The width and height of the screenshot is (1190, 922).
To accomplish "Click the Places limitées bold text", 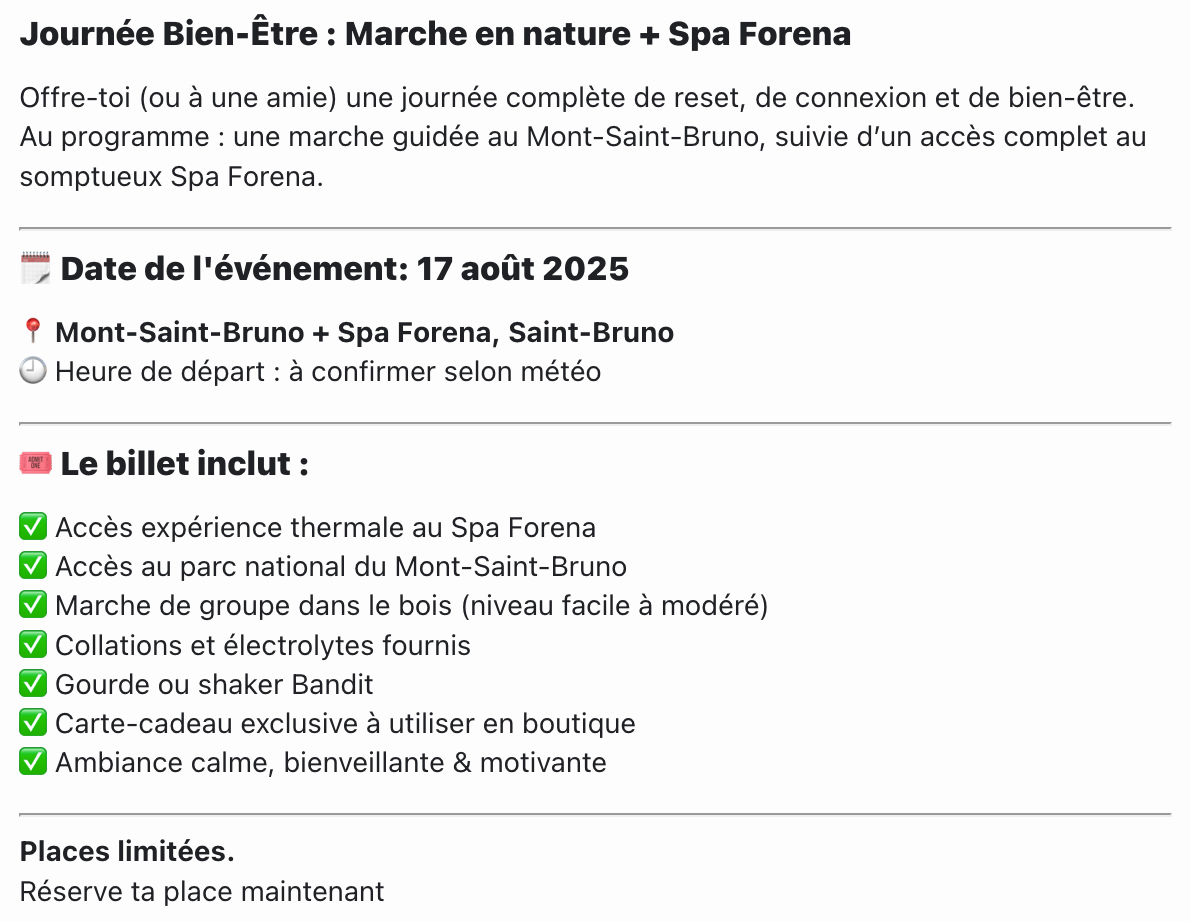I will click(x=127, y=851).
